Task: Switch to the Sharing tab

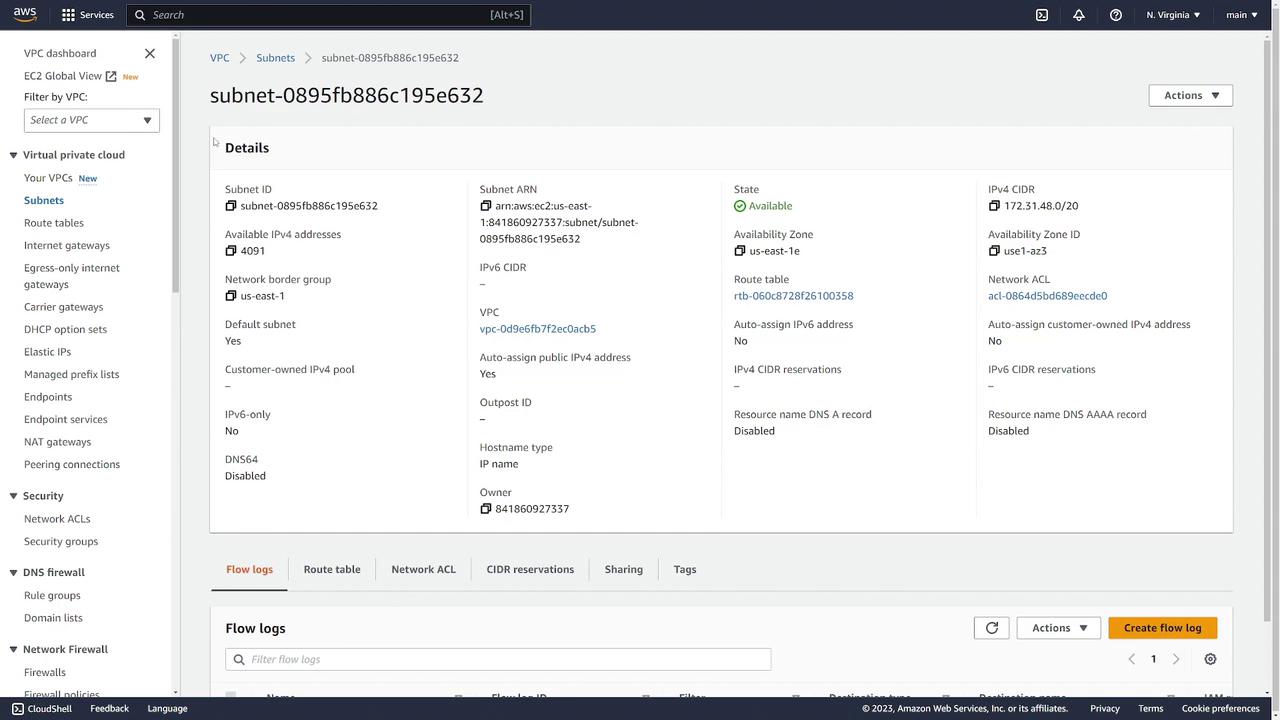Action: 623,570
